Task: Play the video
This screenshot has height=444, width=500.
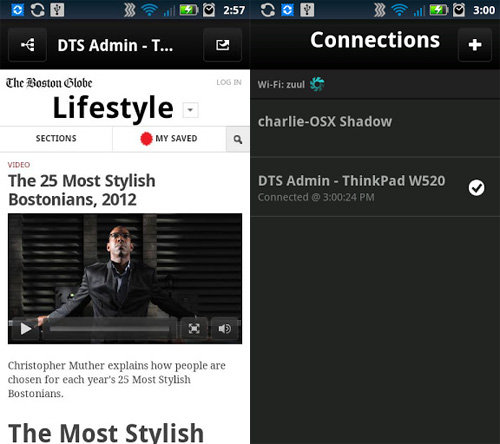Action: (25, 329)
